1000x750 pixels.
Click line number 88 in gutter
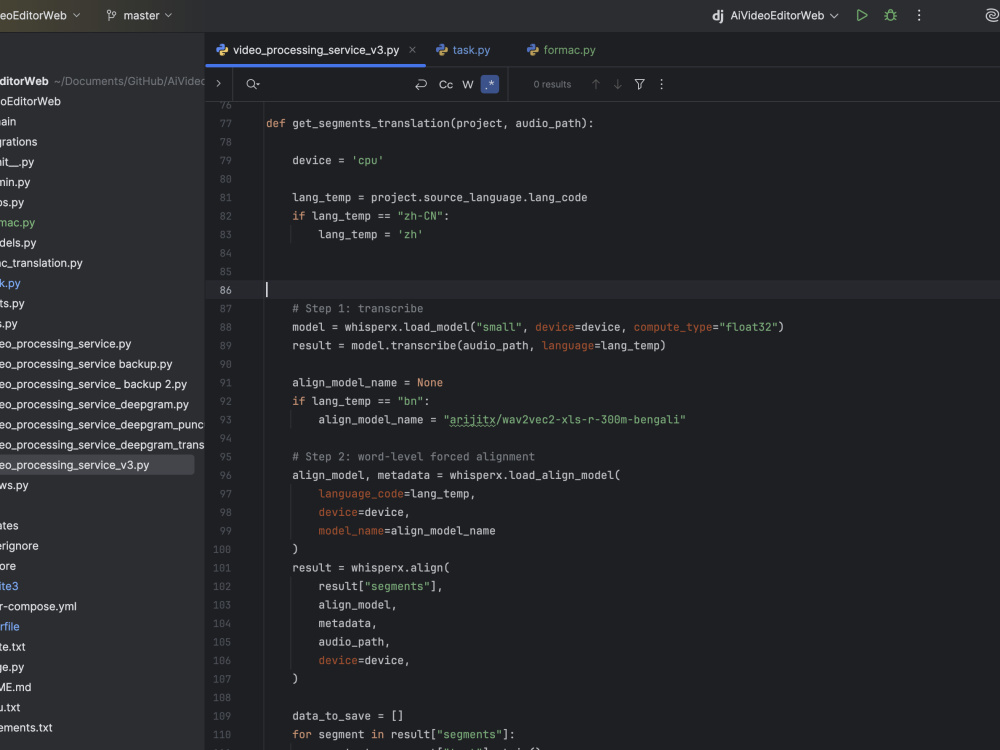(226, 327)
